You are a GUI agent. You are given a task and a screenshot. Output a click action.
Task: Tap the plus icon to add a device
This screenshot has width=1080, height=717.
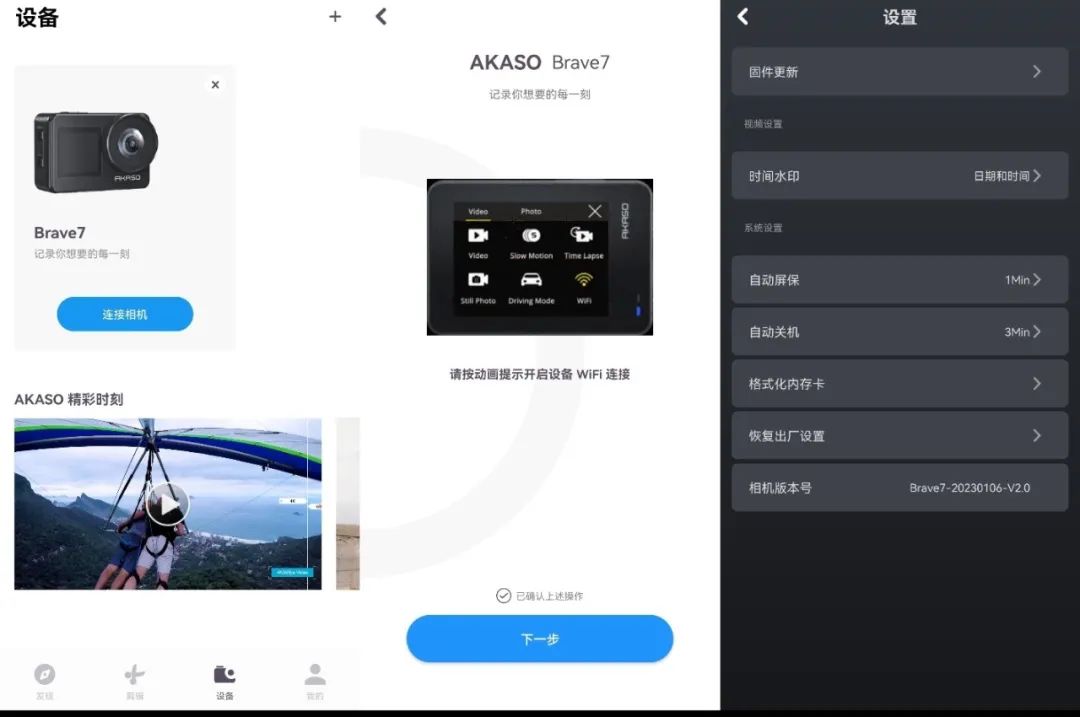point(335,17)
